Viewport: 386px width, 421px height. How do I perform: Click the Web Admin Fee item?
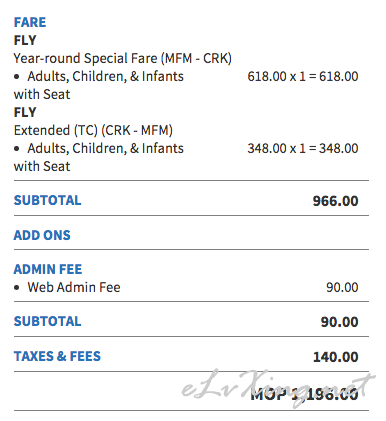(x=74, y=287)
